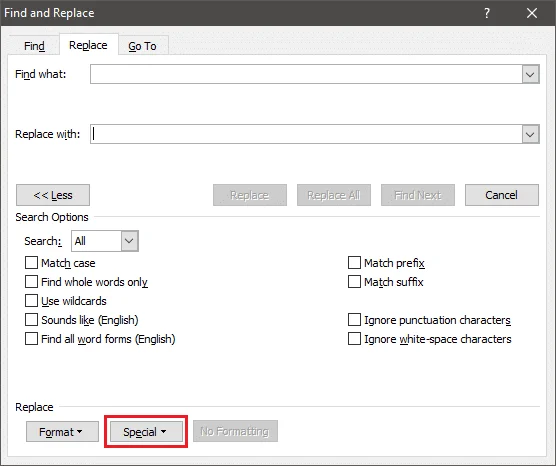Enable the Match case checkbox
This screenshot has height=466, width=556.
(31, 263)
